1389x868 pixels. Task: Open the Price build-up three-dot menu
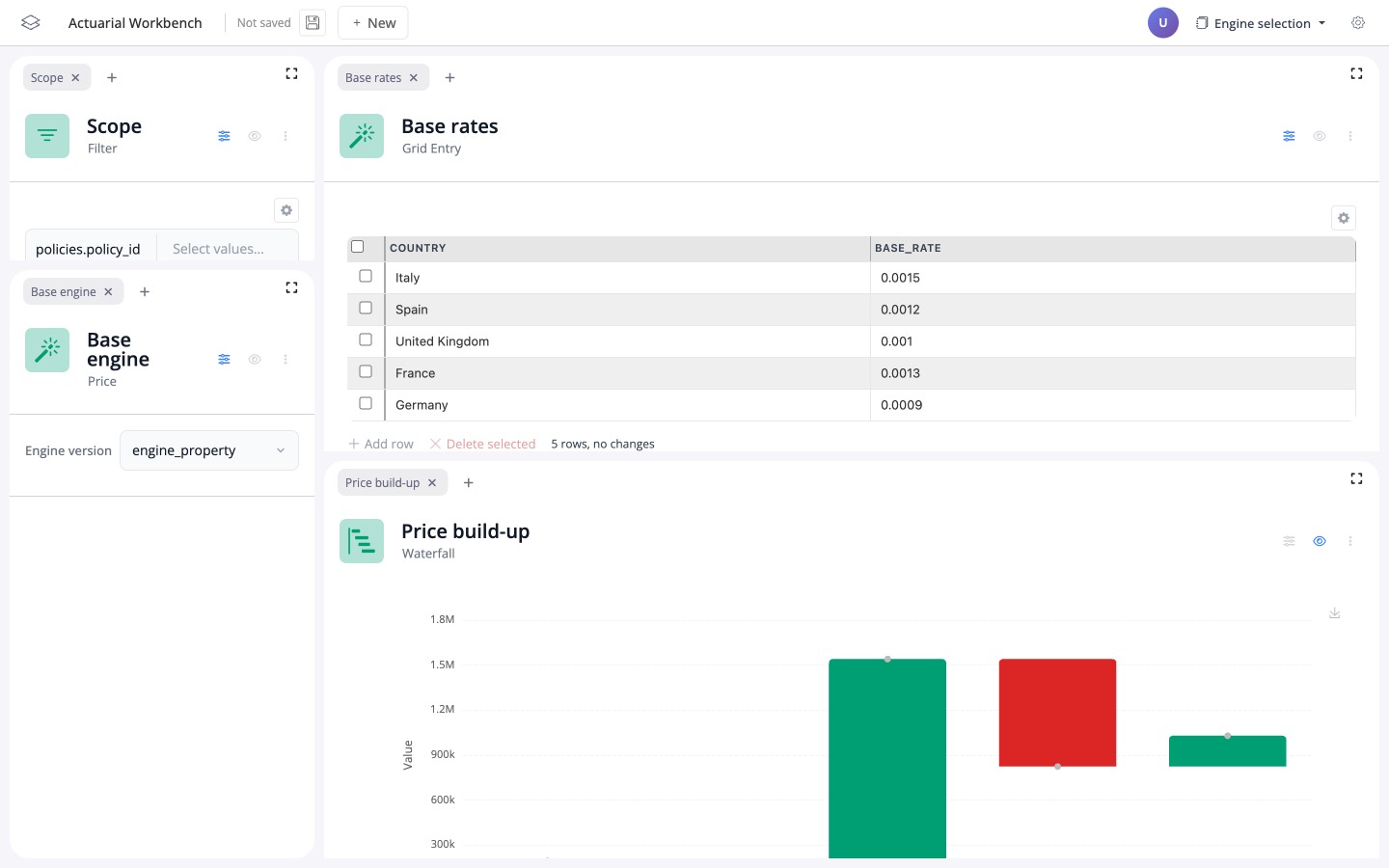coord(1350,541)
